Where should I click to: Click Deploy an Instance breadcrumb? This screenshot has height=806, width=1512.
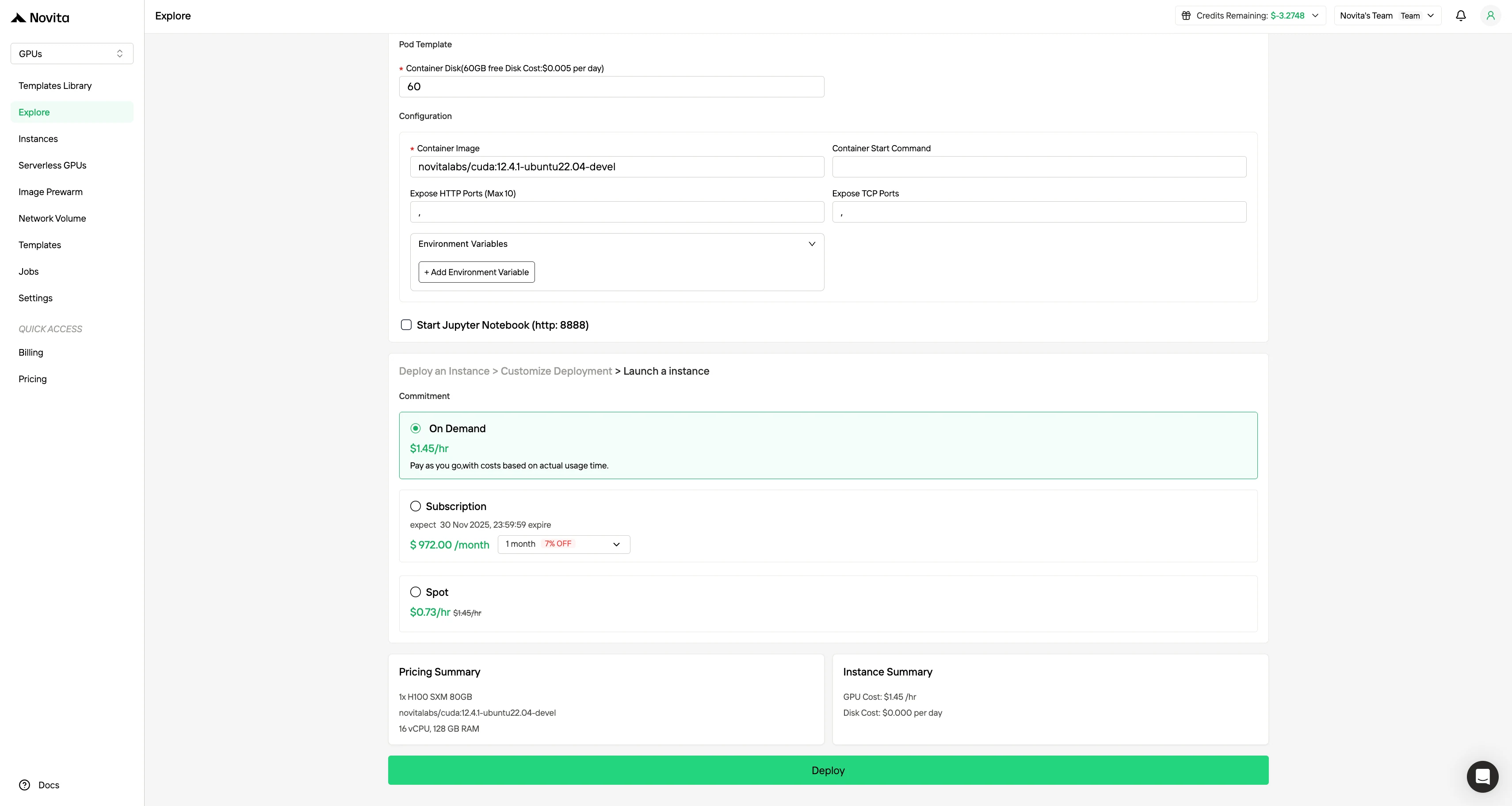444,371
